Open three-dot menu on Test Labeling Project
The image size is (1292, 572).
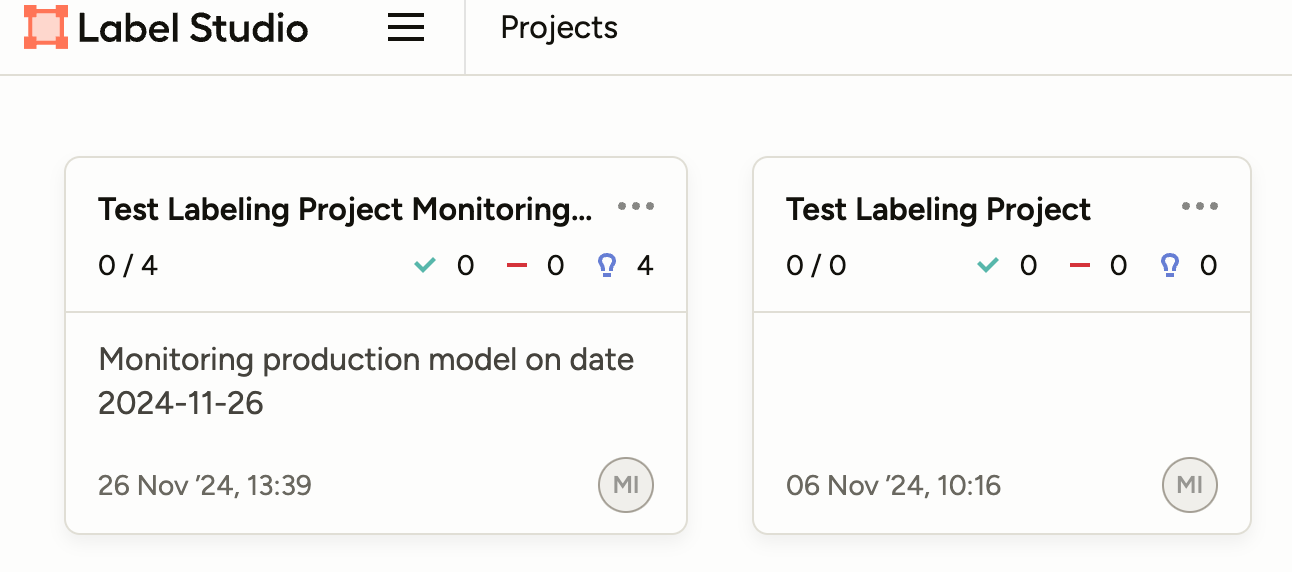(x=1199, y=207)
